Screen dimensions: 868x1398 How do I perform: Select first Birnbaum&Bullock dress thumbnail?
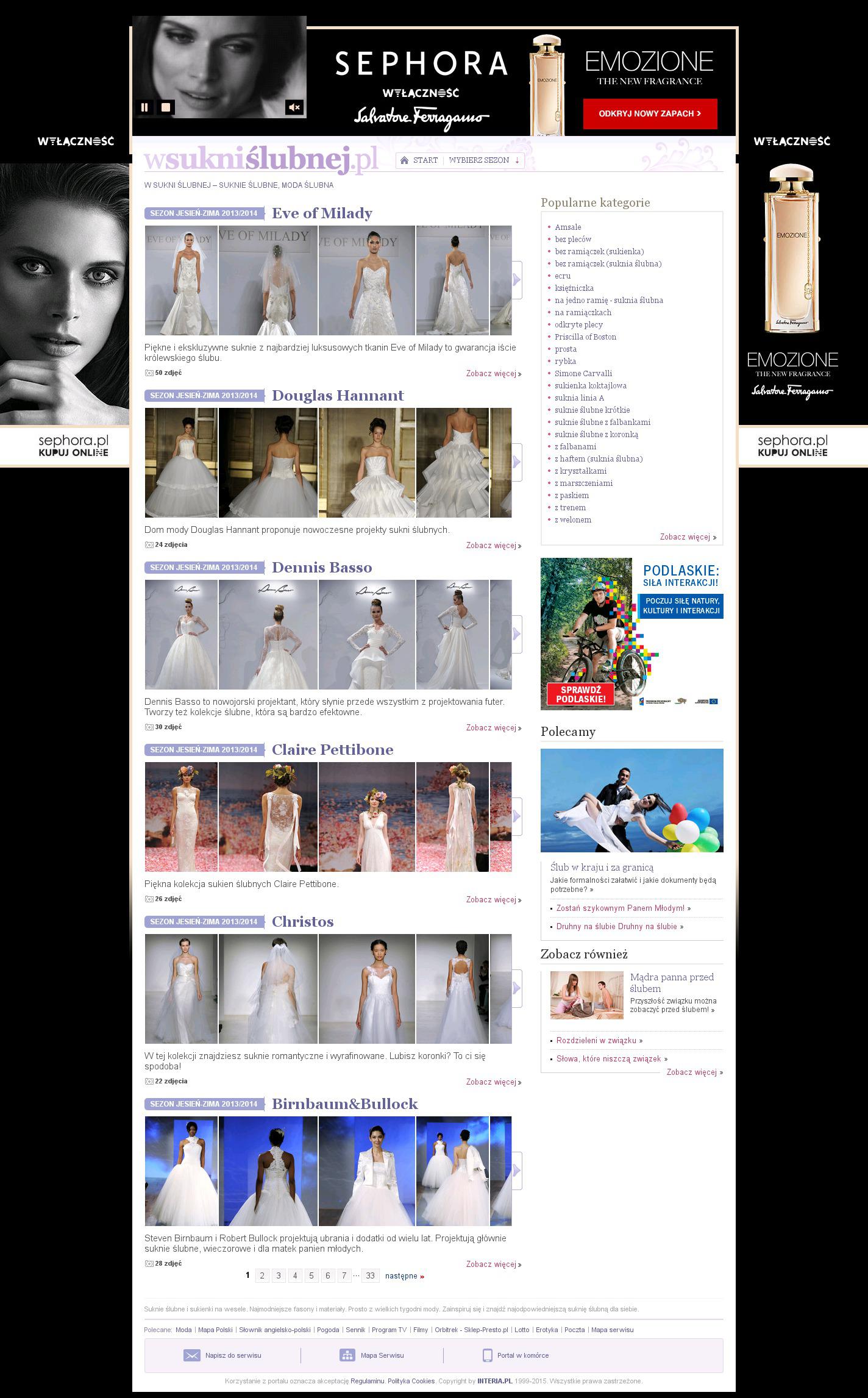[181, 1171]
